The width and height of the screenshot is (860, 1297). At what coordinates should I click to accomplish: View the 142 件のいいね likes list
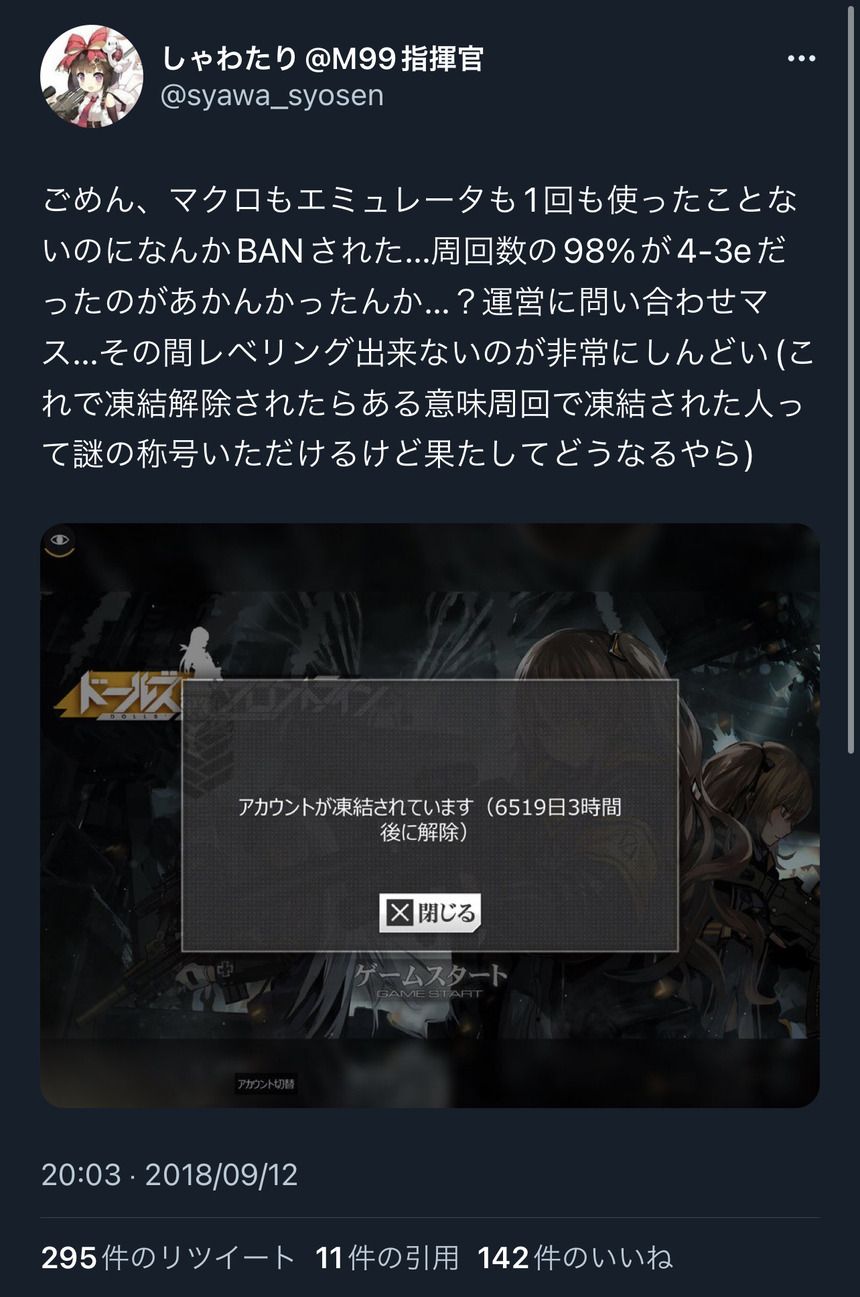[x=575, y=1257]
